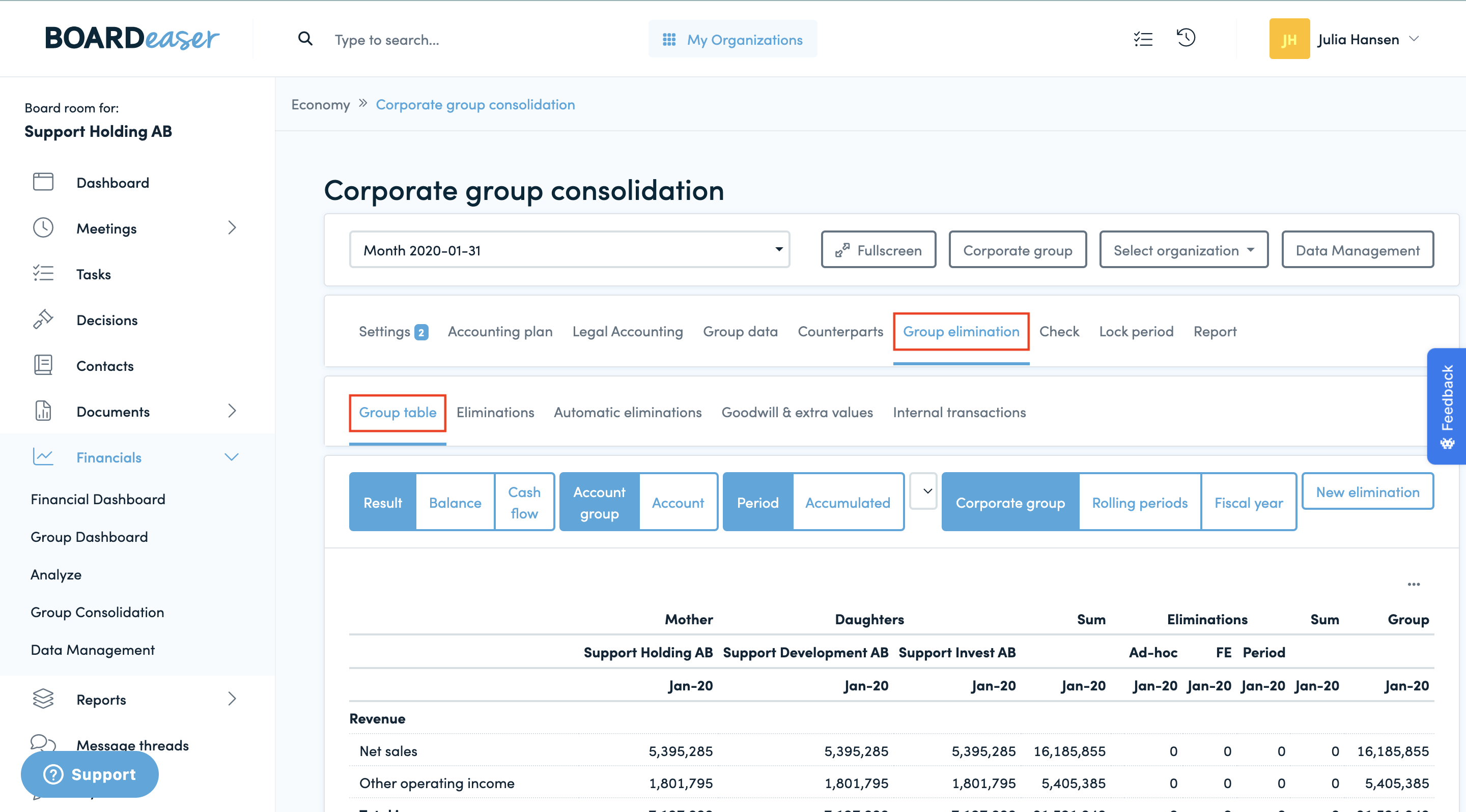Image resolution: width=1466 pixels, height=812 pixels.
Task: Click the Meetings clock icon
Action: click(43, 227)
